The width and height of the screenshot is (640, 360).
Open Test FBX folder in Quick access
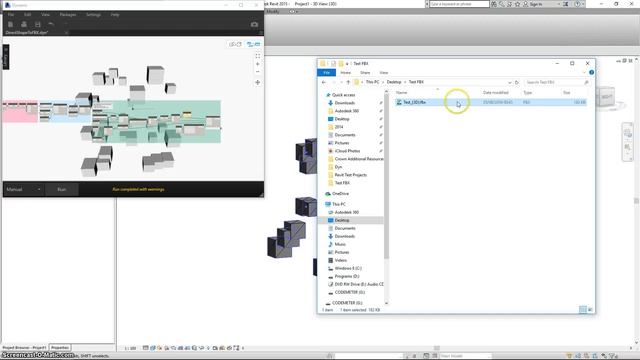pyautogui.click(x=342, y=183)
